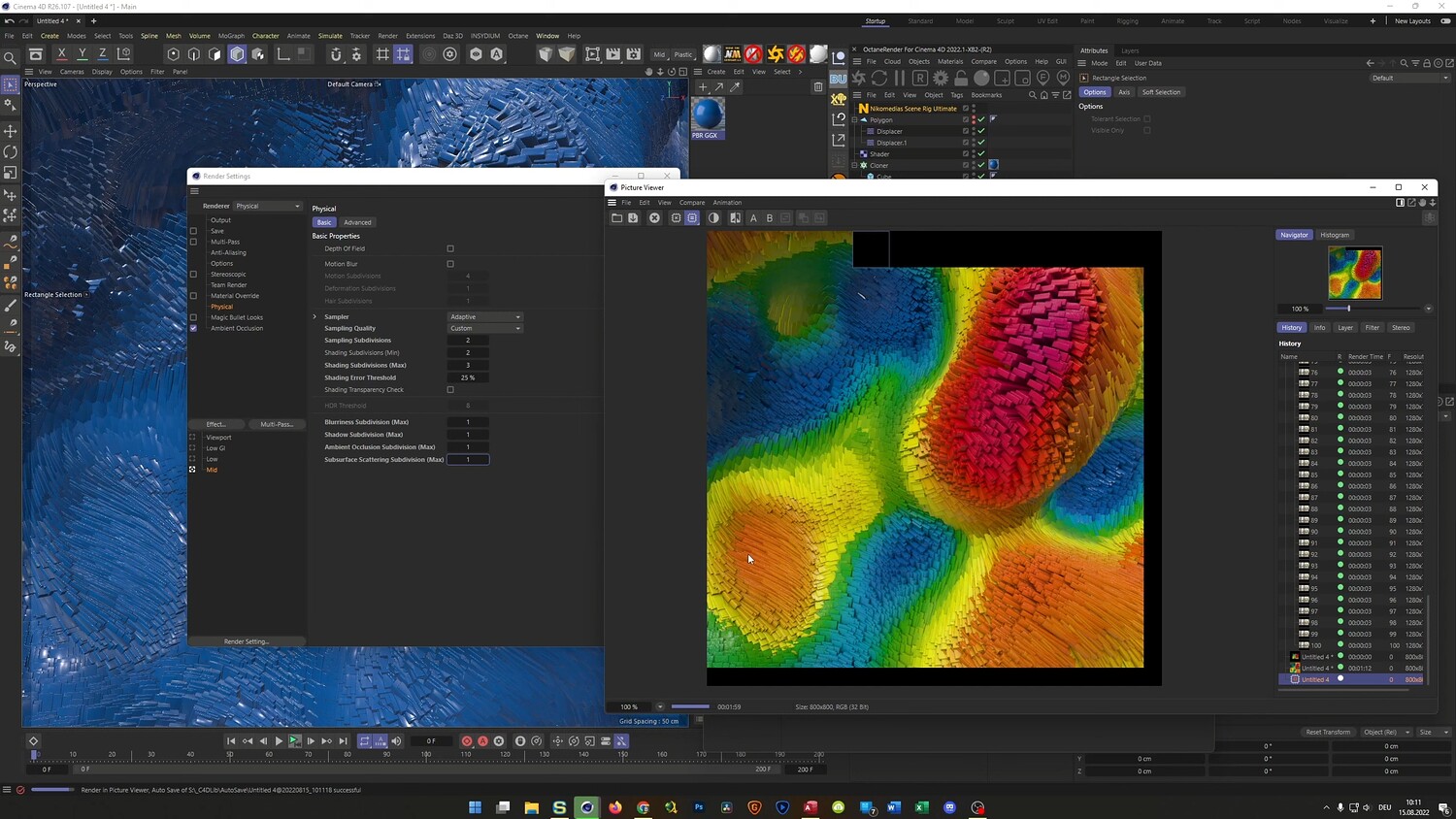Switch to the Filter tab in Picture Viewer
Image resolution: width=1456 pixels, height=819 pixels.
(x=1373, y=328)
